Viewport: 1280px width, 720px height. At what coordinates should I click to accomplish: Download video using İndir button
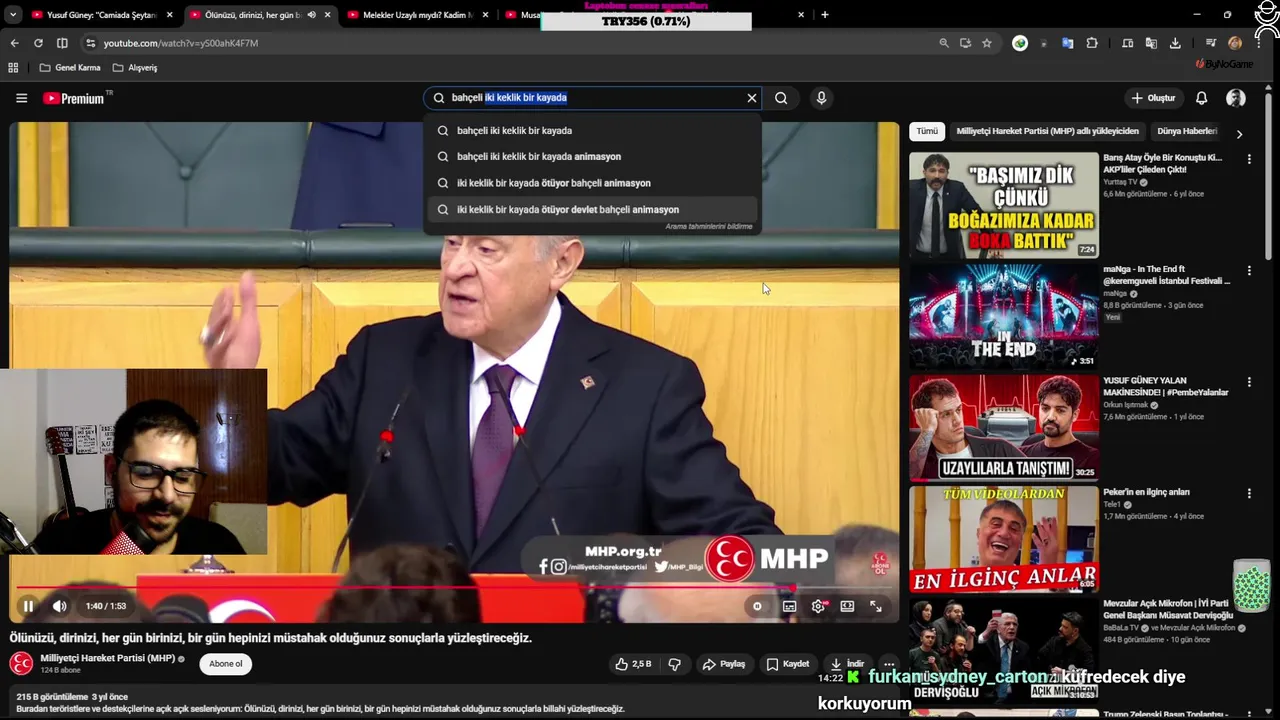pos(847,664)
